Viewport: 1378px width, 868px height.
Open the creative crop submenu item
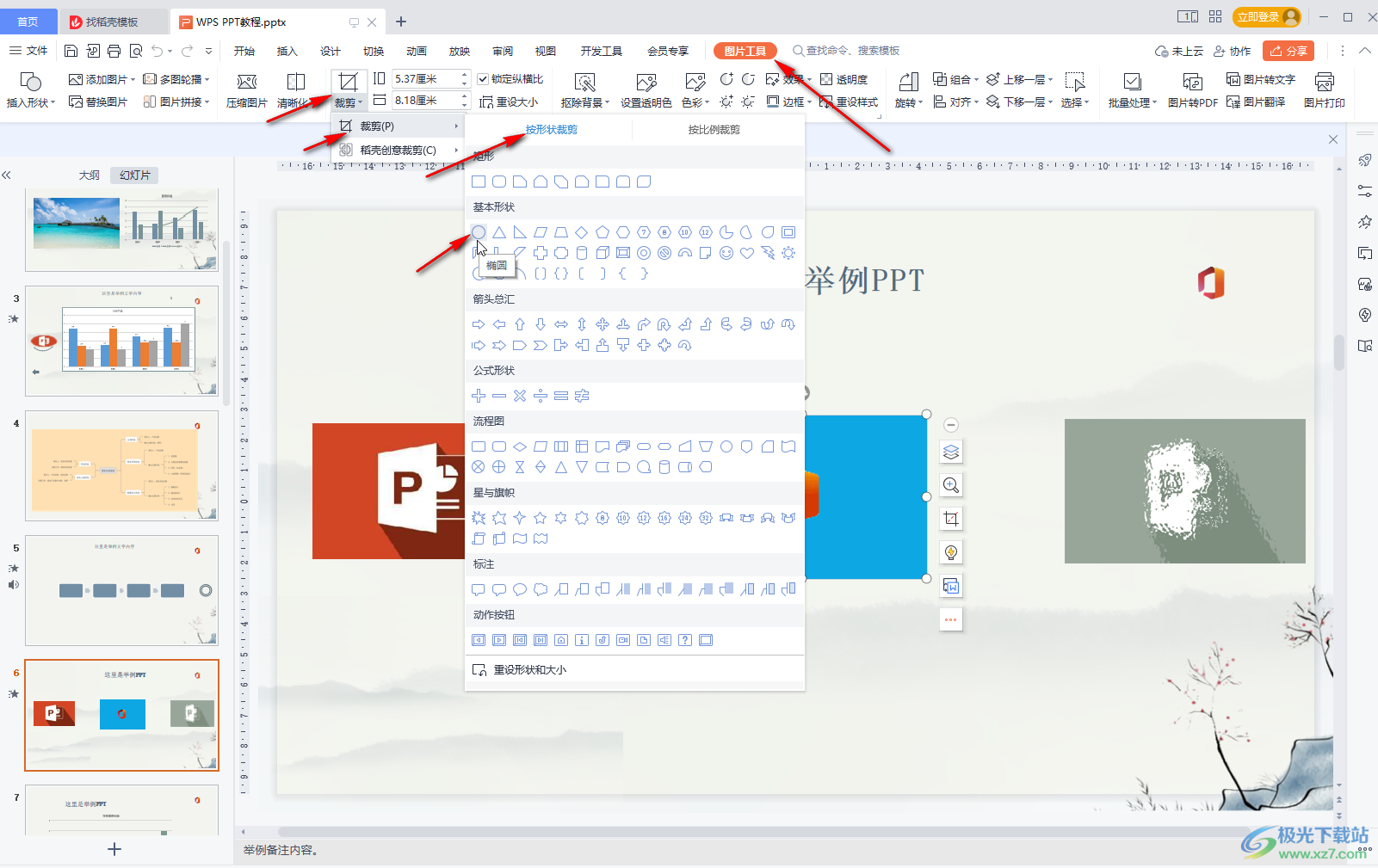click(398, 150)
